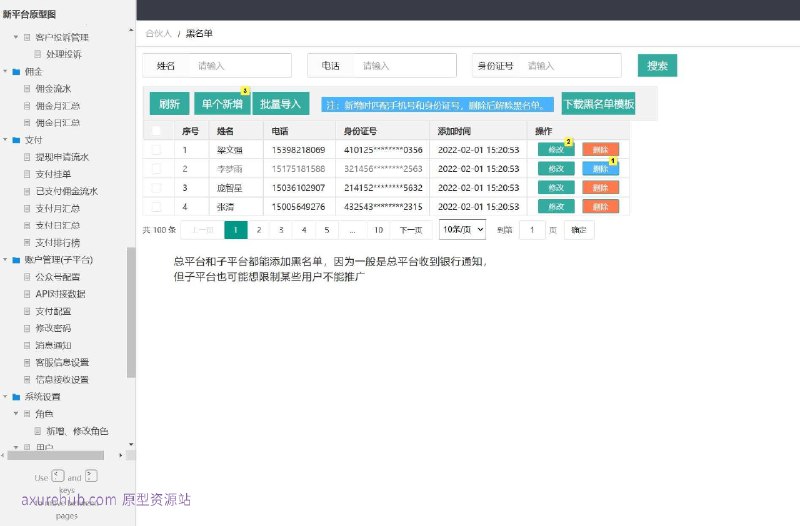The image size is (800, 526).
Task: Click 删除 button for row 3
Action: (601, 188)
